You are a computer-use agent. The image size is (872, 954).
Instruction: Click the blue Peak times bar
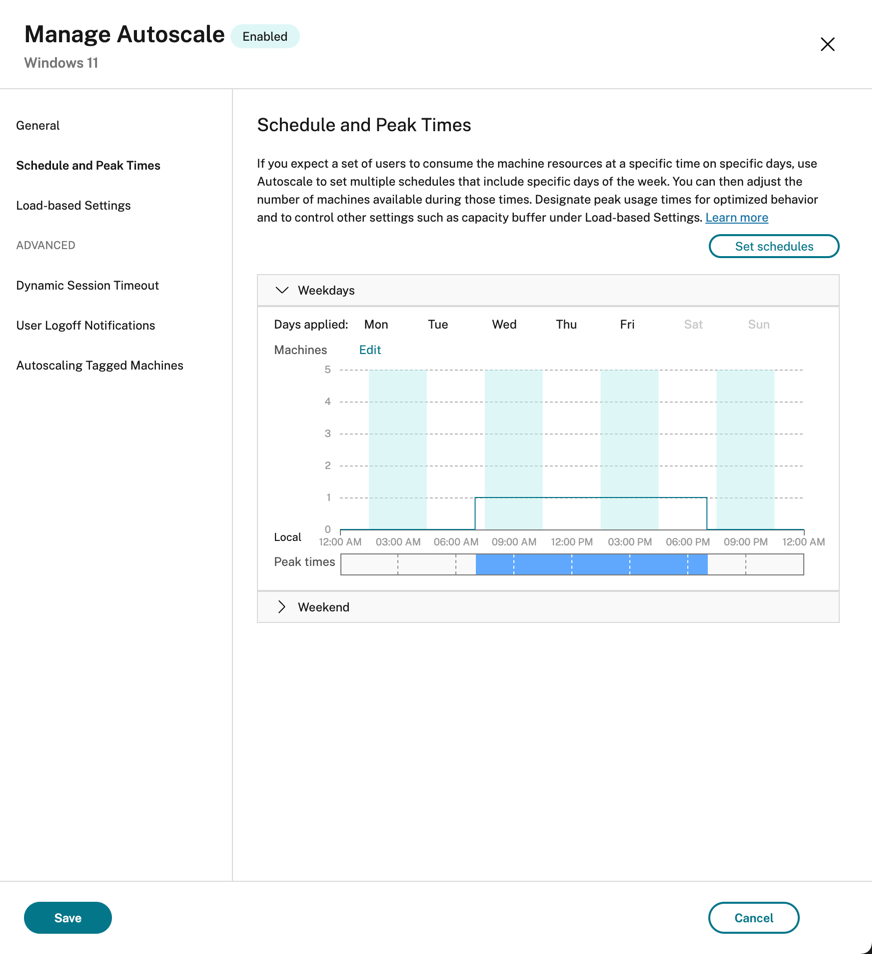pos(591,564)
